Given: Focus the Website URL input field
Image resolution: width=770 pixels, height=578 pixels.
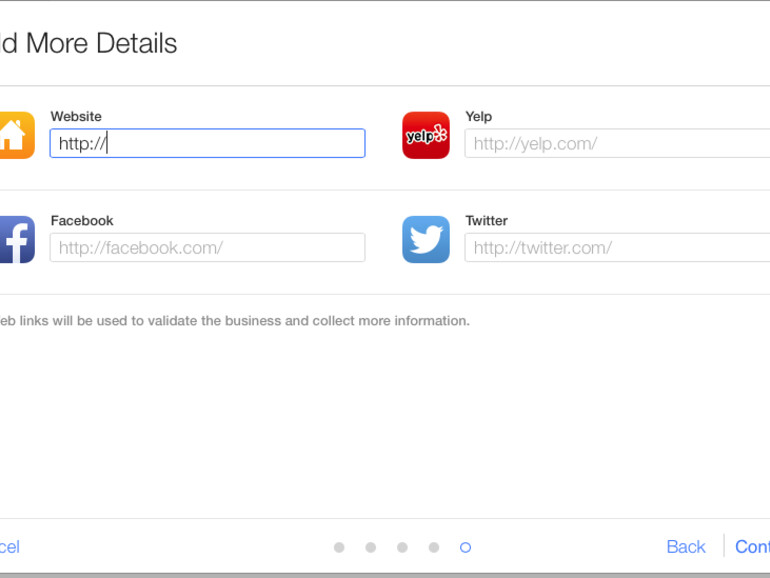Looking at the screenshot, I should point(207,143).
